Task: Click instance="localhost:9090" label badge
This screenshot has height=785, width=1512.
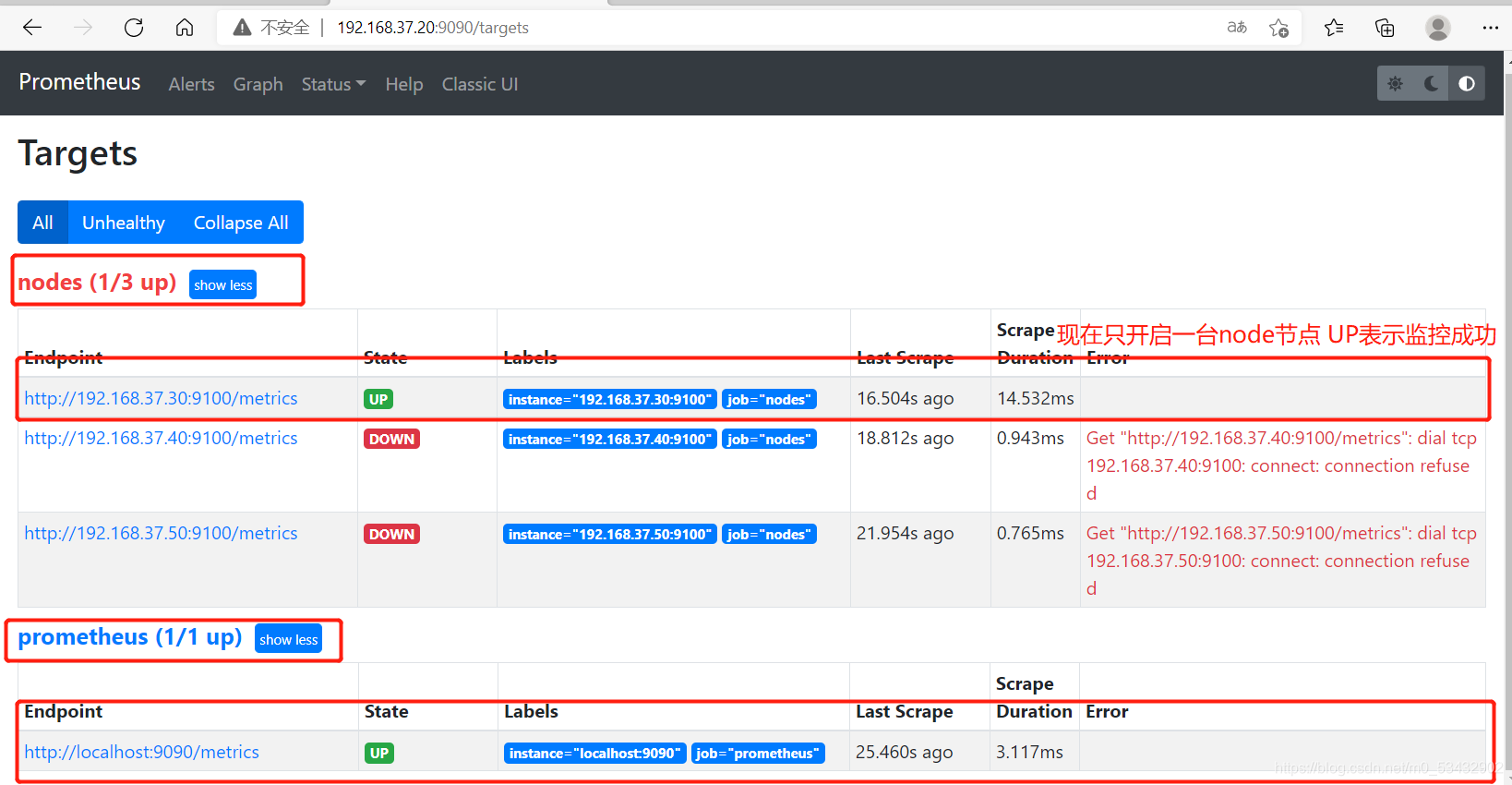Action: (595, 753)
